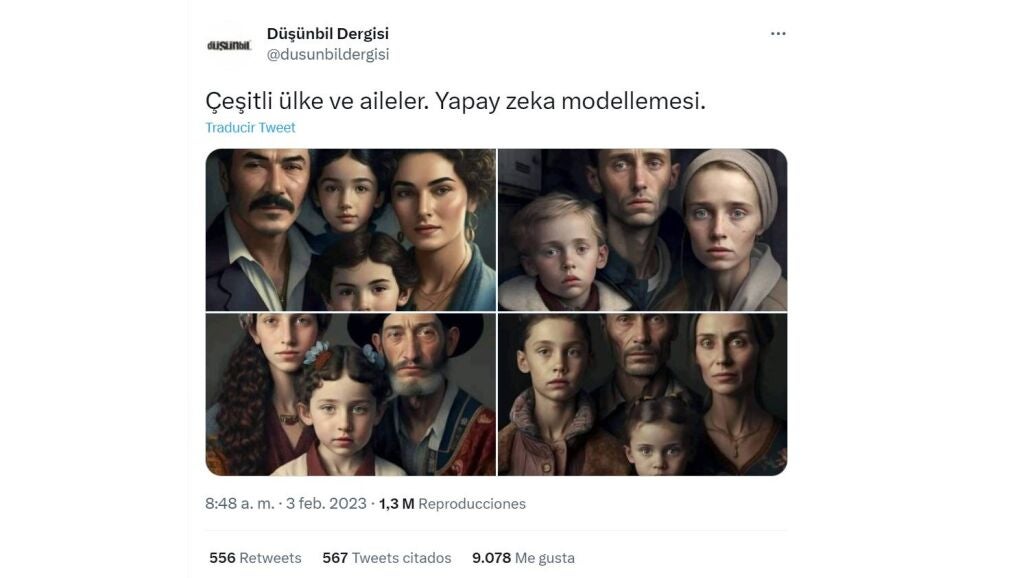Screen dimensions: 1028x578
Task: Click the small girl in bottom-right photo
Action: click(x=658, y=436)
